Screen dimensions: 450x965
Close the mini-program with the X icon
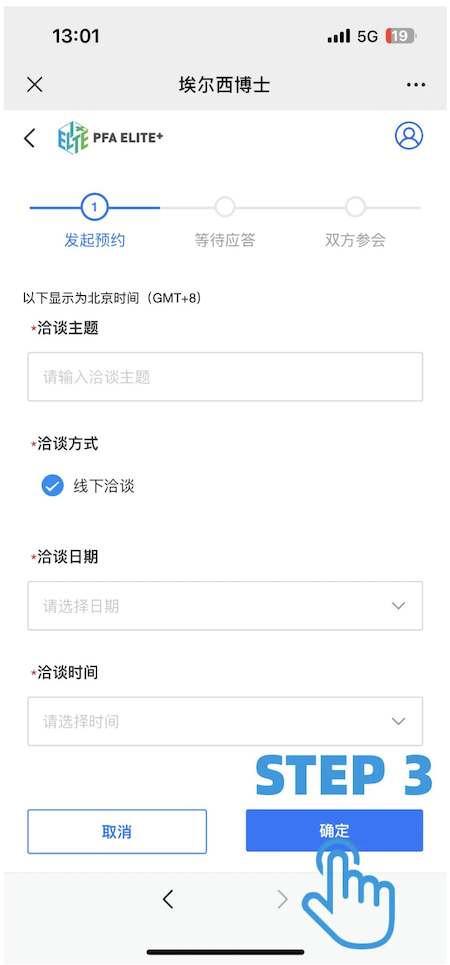tap(35, 84)
